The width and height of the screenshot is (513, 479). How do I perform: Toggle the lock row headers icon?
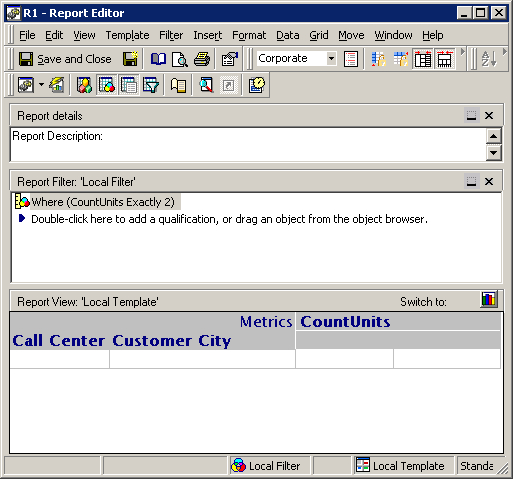[379, 59]
